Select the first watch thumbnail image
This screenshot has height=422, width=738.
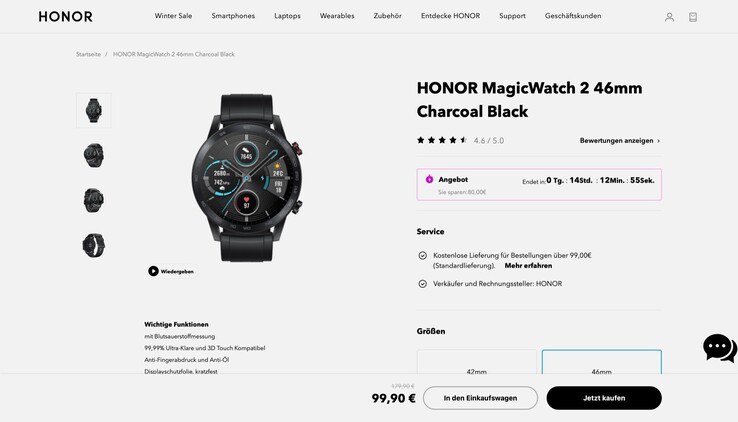pyautogui.click(x=94, y=111)
